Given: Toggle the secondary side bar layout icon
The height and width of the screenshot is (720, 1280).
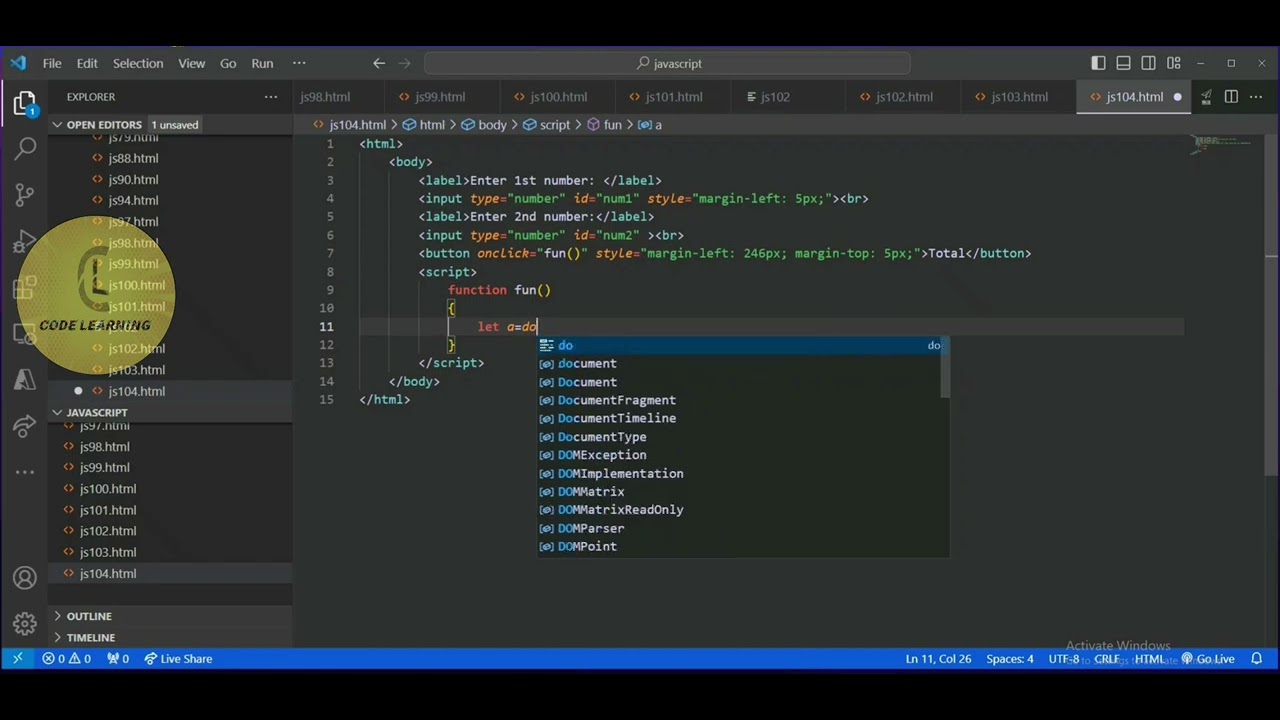Looking at the screenshot, I should coord(1148,63).
